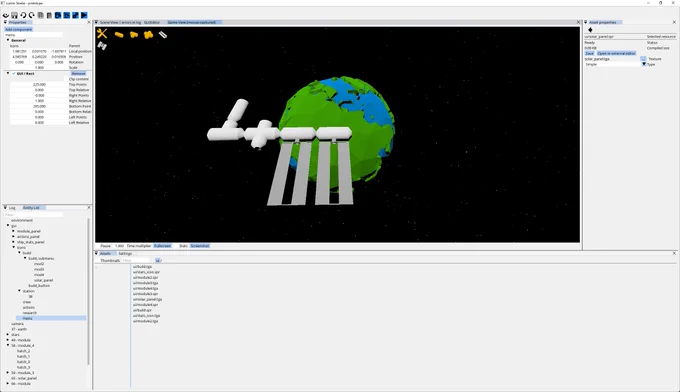This screenshot has height=392, width=680.
Task: Select the orange cross-shaped module icon
Action: (x=148, y=35)
